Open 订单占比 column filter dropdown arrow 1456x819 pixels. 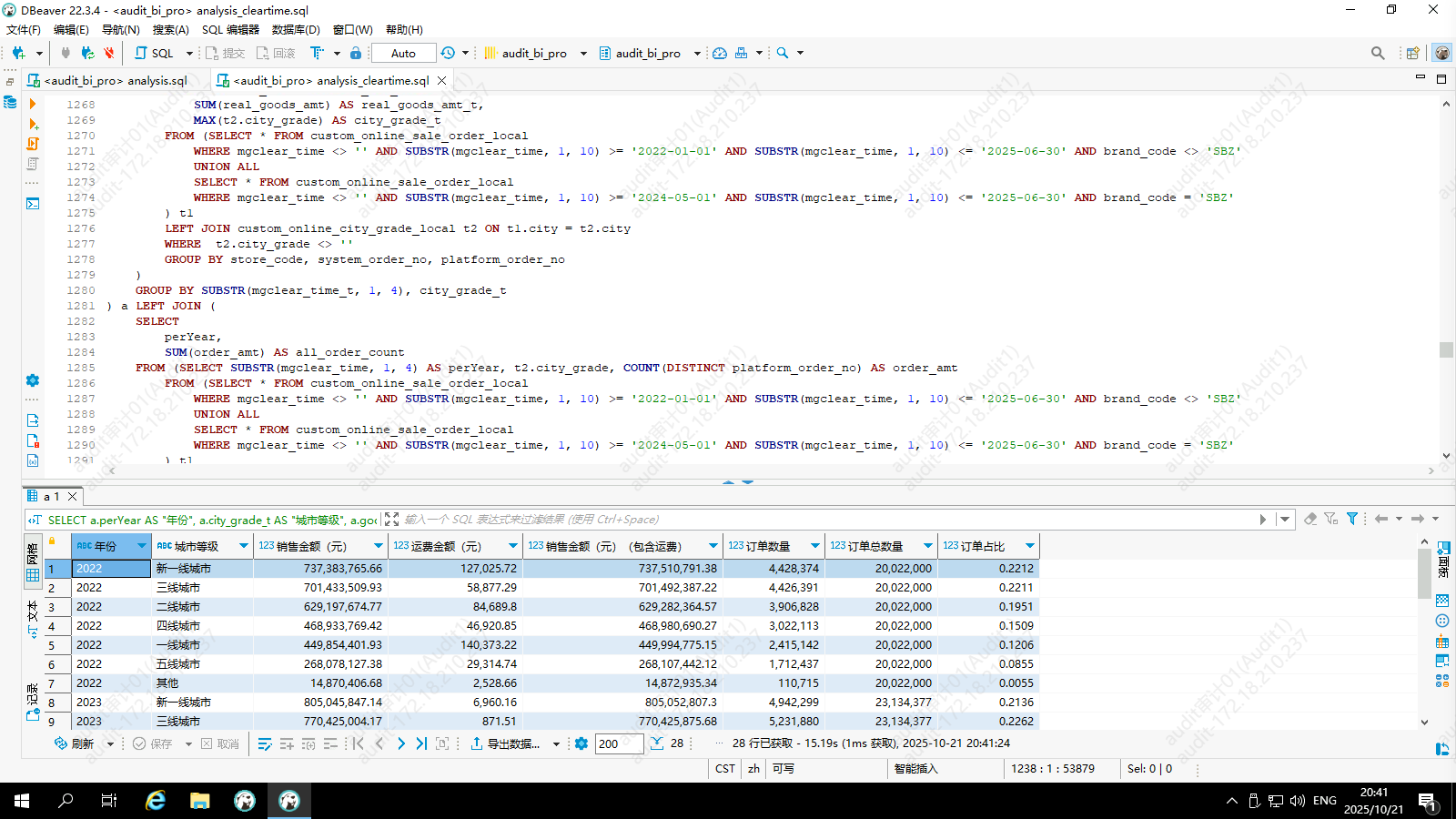coord(1029,546)
